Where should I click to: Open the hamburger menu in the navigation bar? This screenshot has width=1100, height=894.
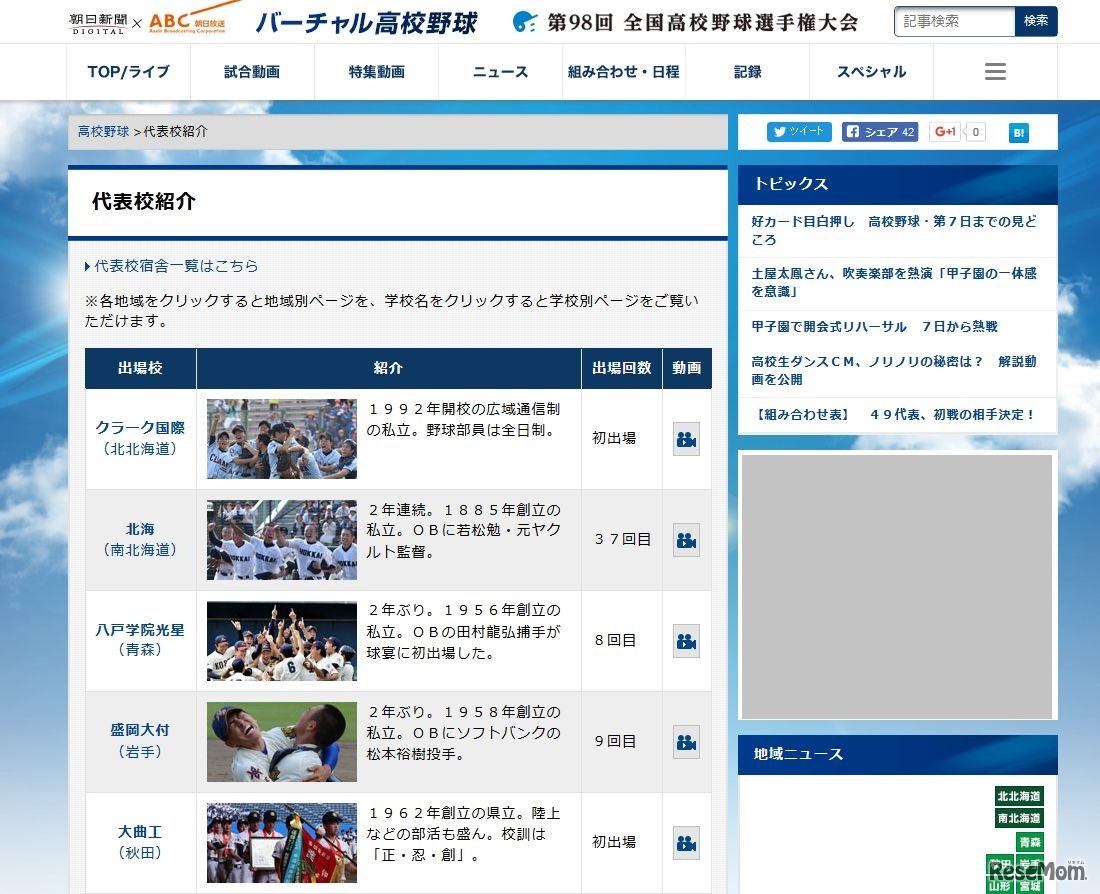click(x=993, y=71)
